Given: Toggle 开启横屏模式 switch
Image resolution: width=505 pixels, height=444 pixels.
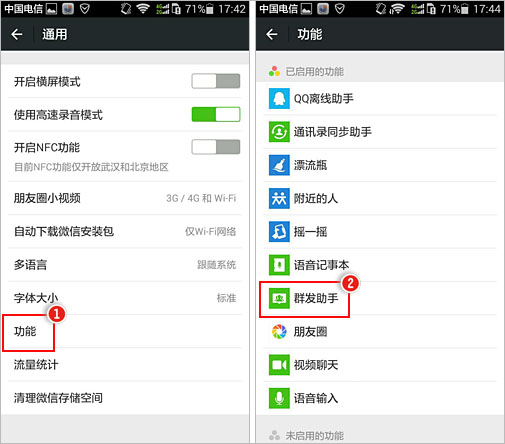Looking at the screenshot, I should point(216,81).
